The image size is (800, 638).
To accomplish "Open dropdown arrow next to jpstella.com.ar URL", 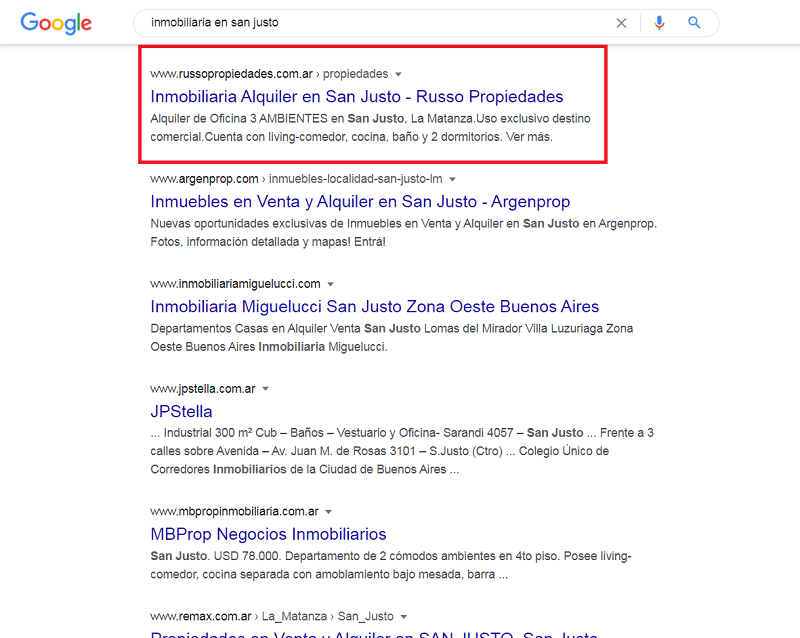I will [265, 389].
